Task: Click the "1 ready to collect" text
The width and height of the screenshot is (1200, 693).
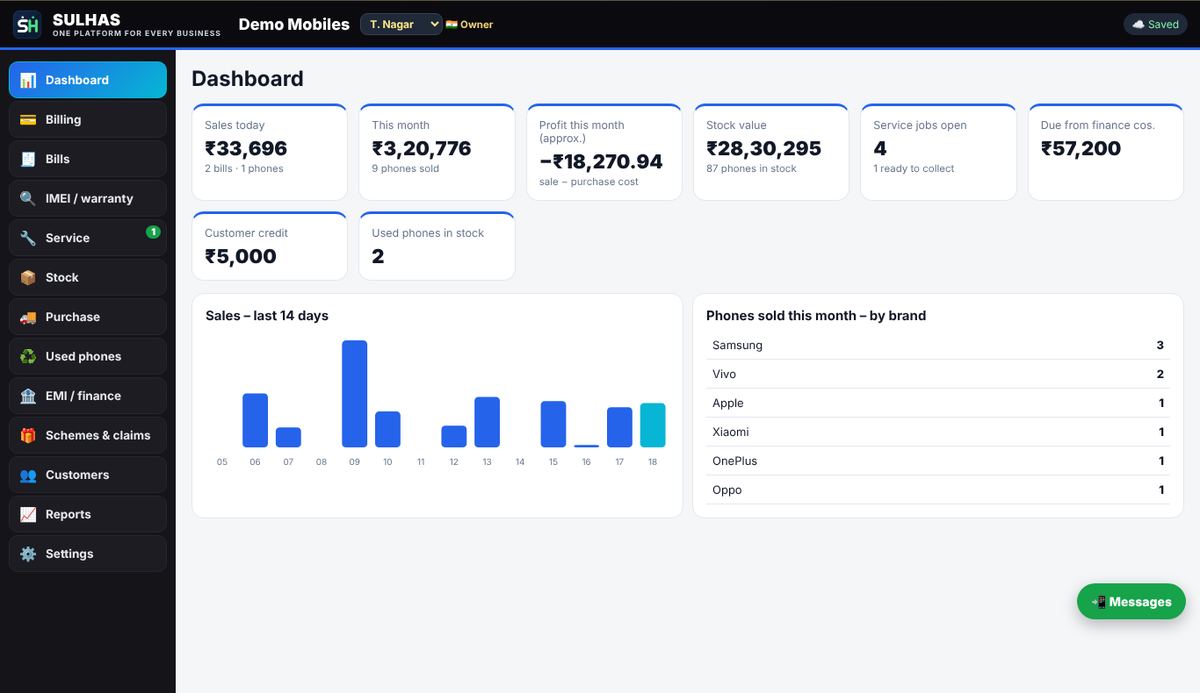Action: (914, 169)
